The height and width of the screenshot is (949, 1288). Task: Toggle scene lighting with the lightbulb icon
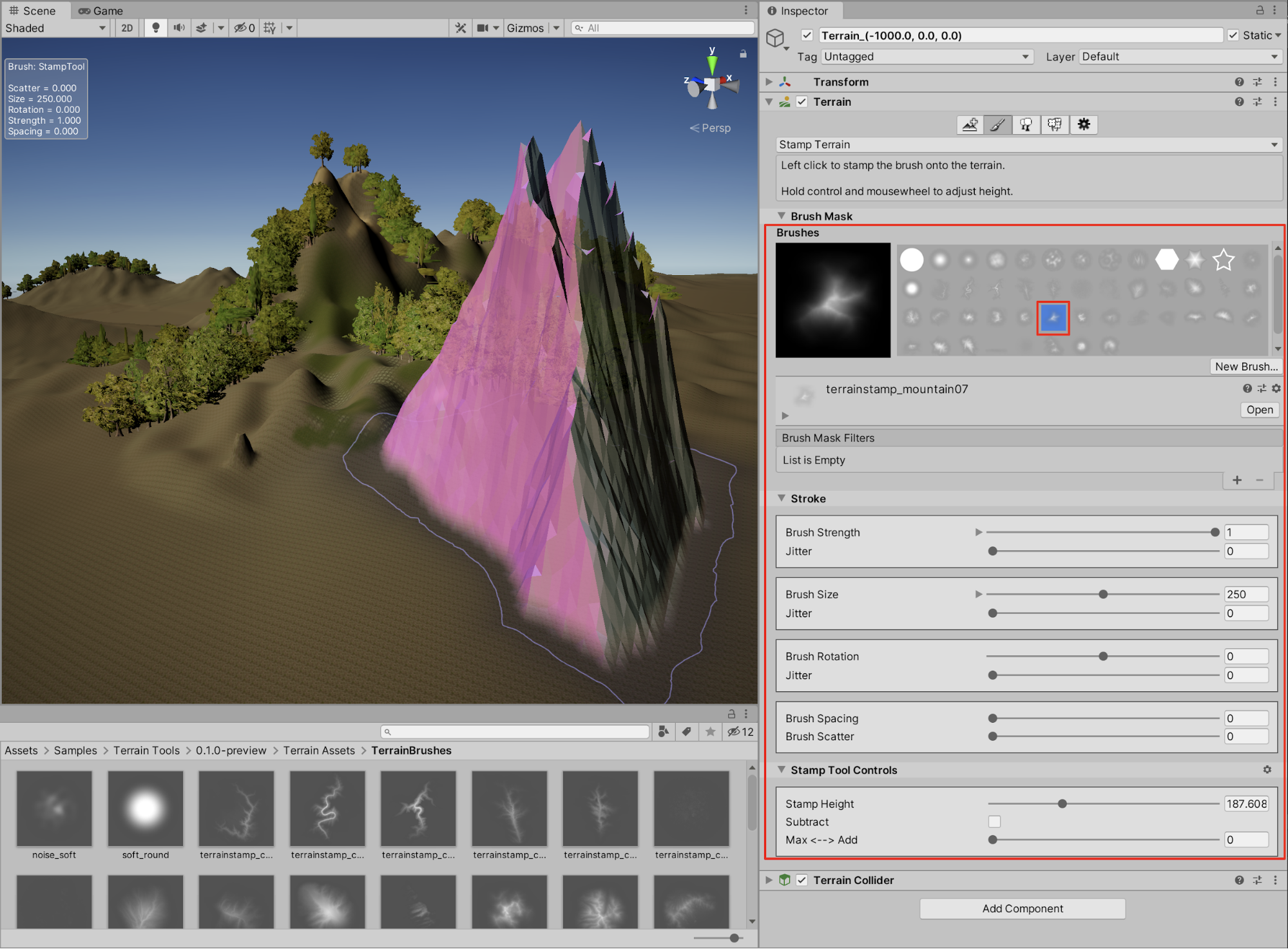155,28
